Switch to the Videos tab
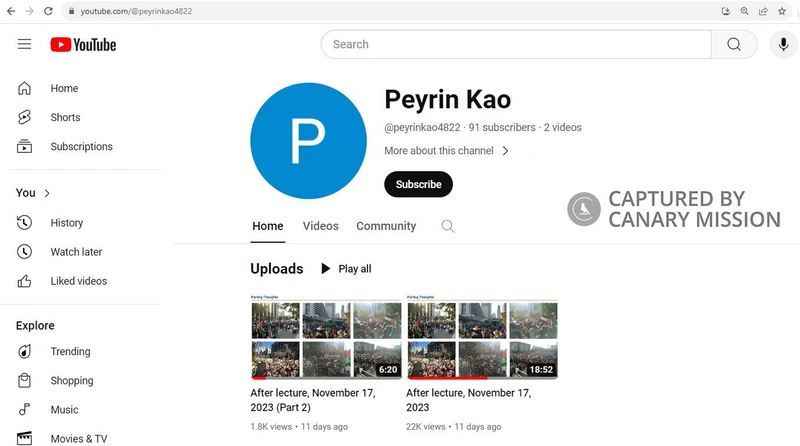 click(x=320, y=226)
